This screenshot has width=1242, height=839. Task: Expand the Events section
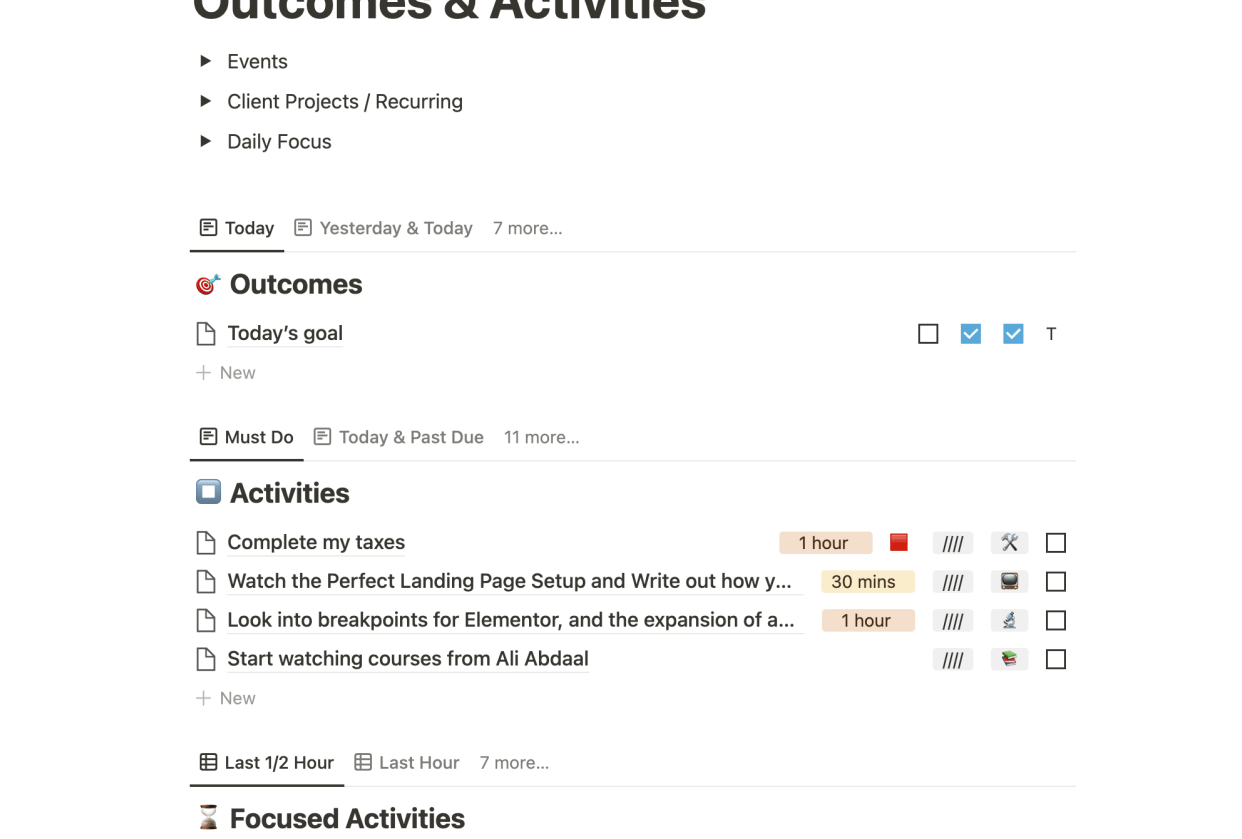(204, 61)
